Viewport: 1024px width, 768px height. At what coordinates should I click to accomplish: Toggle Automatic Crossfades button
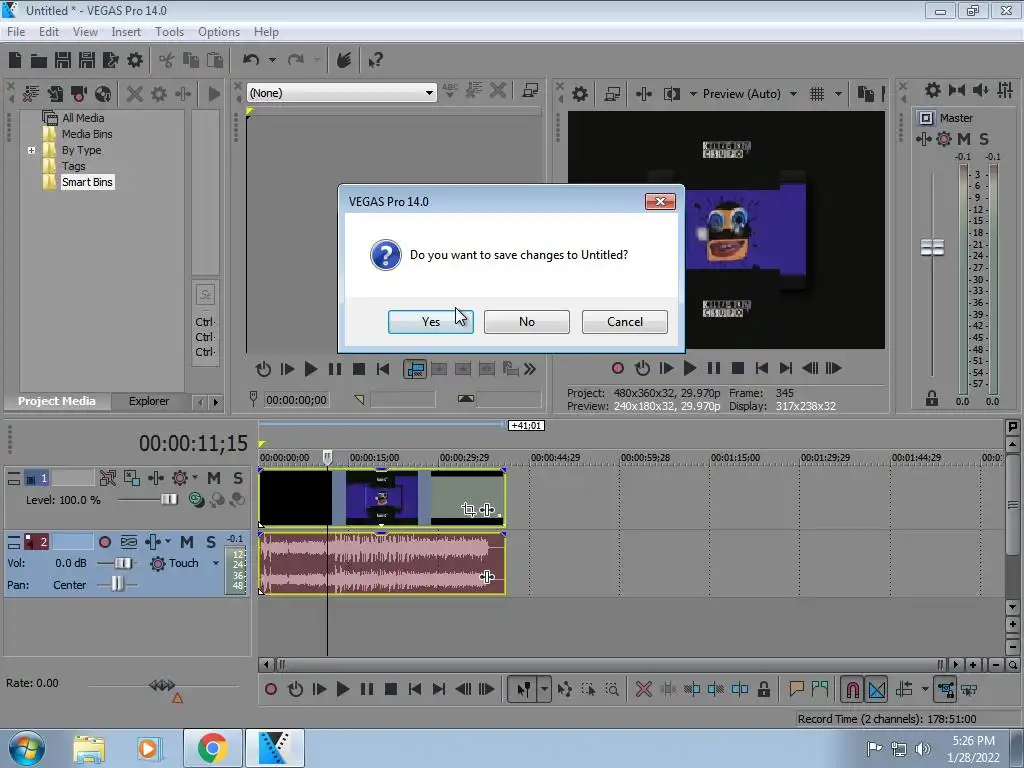point(877,689)
